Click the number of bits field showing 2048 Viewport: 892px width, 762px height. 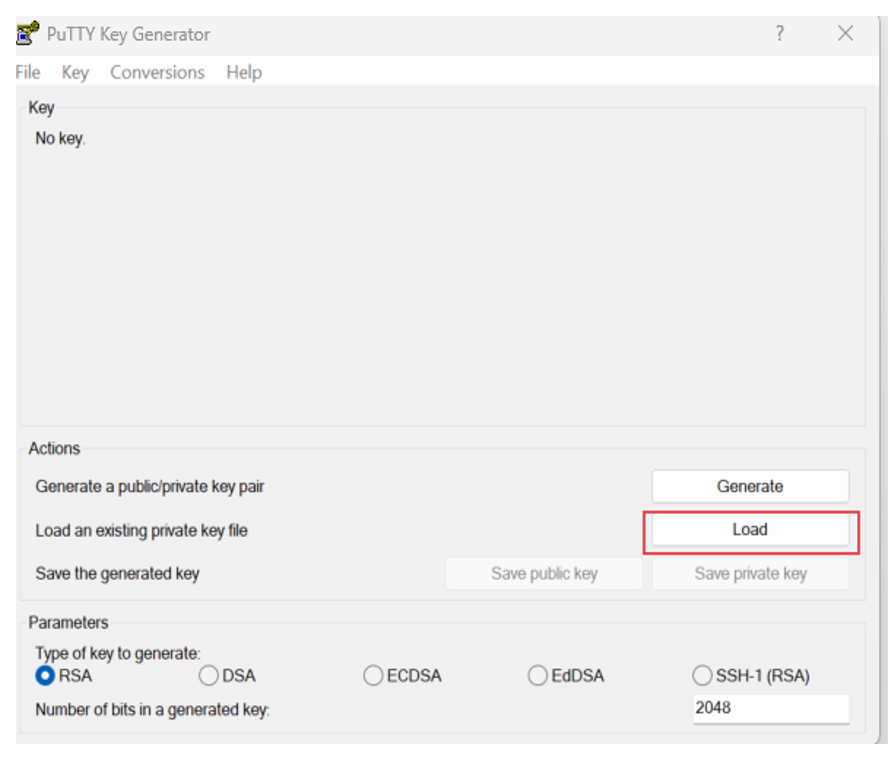(x=770, y=708)
